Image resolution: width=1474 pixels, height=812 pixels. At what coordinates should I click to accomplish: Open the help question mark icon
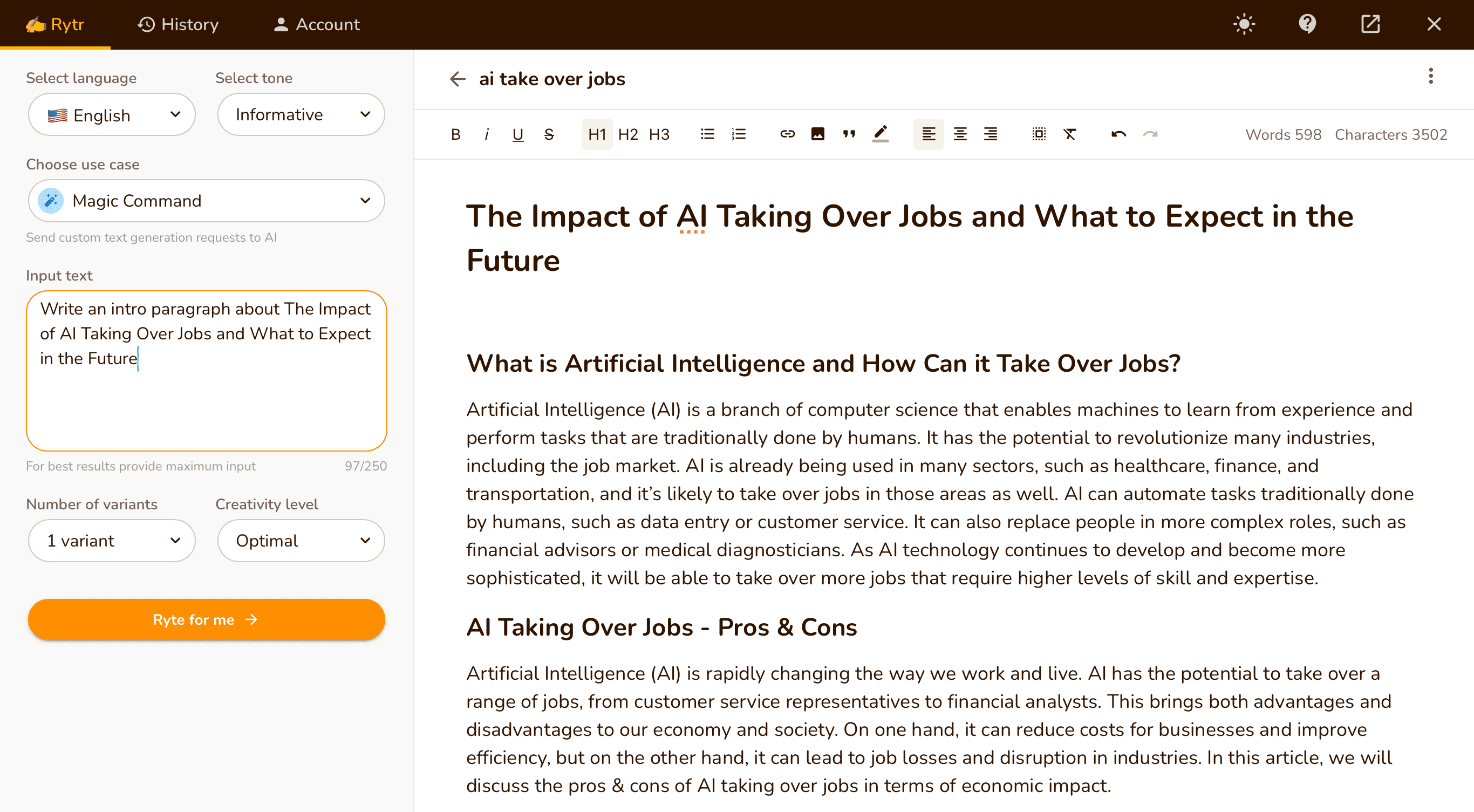tap(1307, 24)
